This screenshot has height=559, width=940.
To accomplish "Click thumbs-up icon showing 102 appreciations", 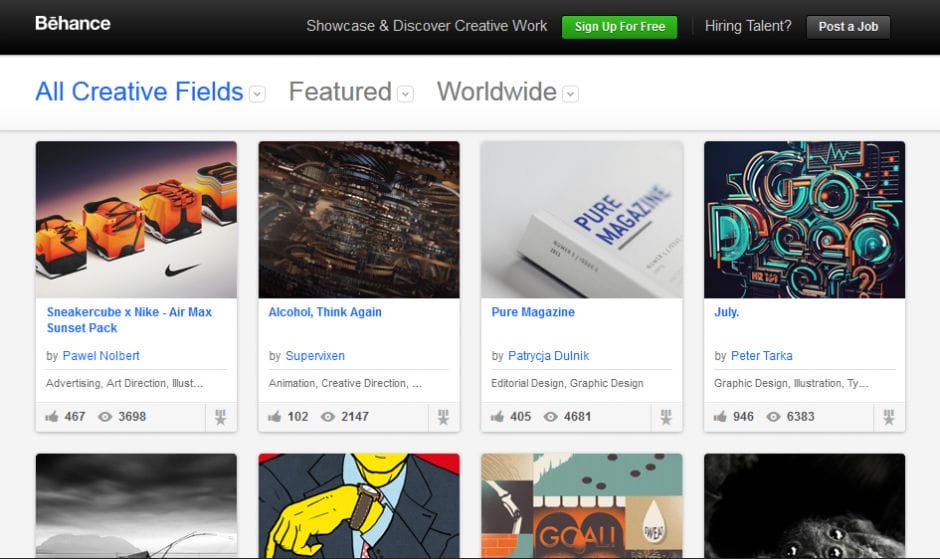I will (275, 416).
